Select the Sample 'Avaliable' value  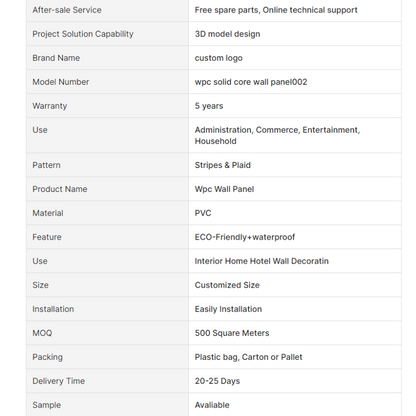coord(212,405)
